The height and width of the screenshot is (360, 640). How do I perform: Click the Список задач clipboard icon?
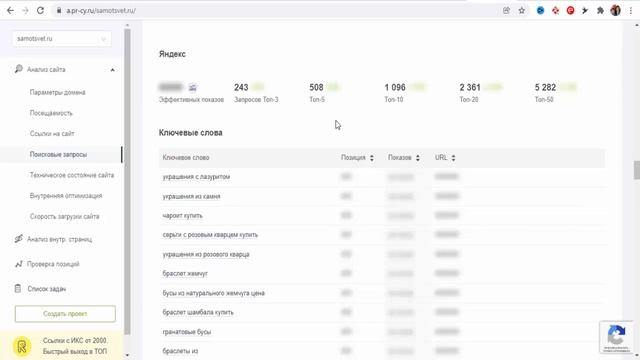18,289
